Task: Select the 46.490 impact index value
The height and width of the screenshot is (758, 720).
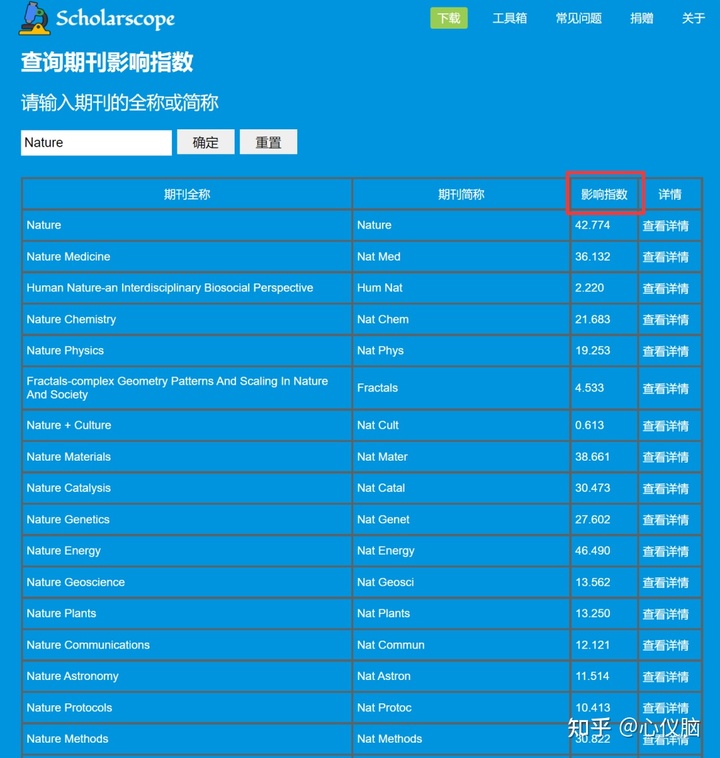Action: point(592,551)
